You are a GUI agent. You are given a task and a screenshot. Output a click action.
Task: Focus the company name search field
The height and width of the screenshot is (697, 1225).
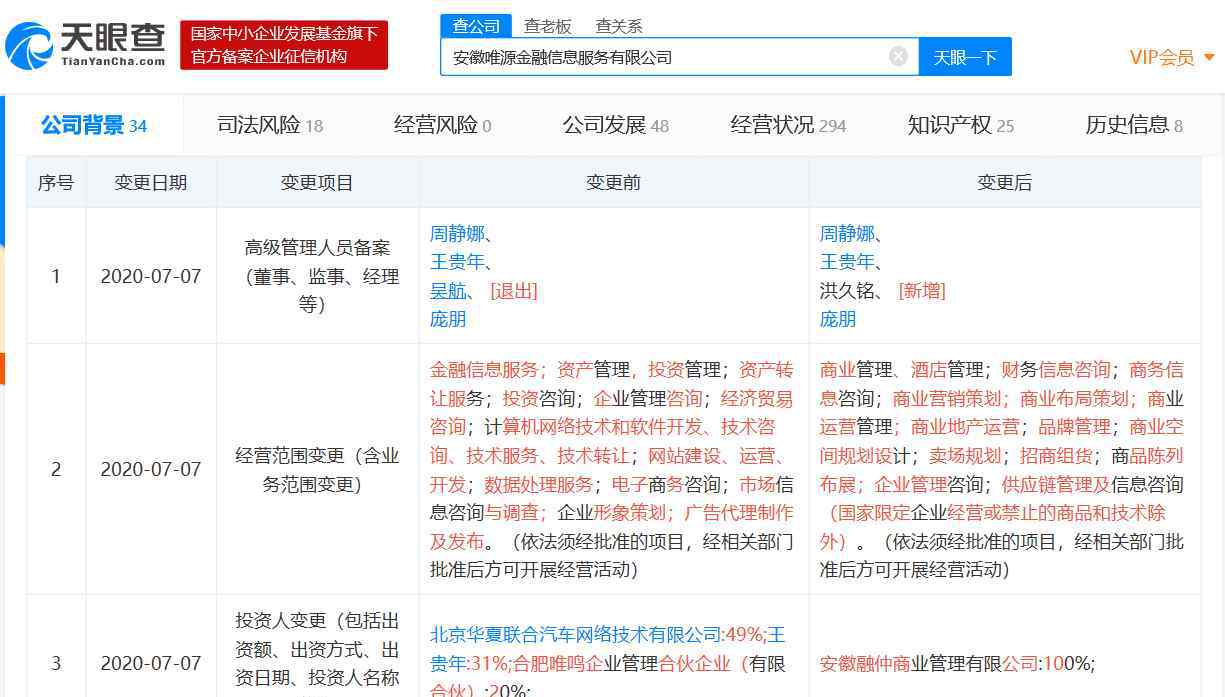pyautogui.click(x=680, y=57)
